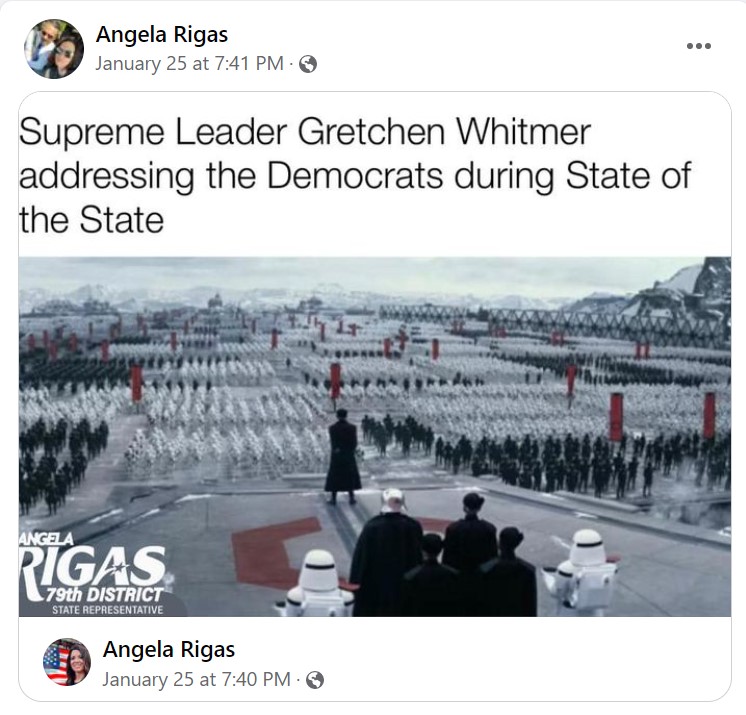746x715 pixels.
Task: Click the lone dark-coated figure facing the troops
Action: [x=343, y=456]
